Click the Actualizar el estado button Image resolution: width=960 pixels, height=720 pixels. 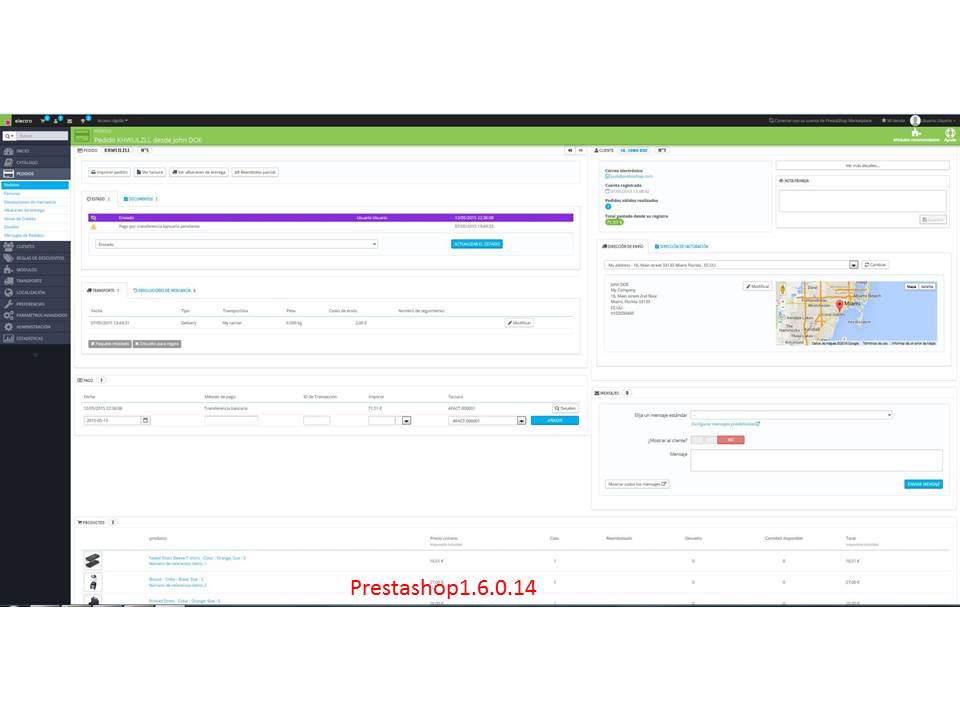coord(477,244)
